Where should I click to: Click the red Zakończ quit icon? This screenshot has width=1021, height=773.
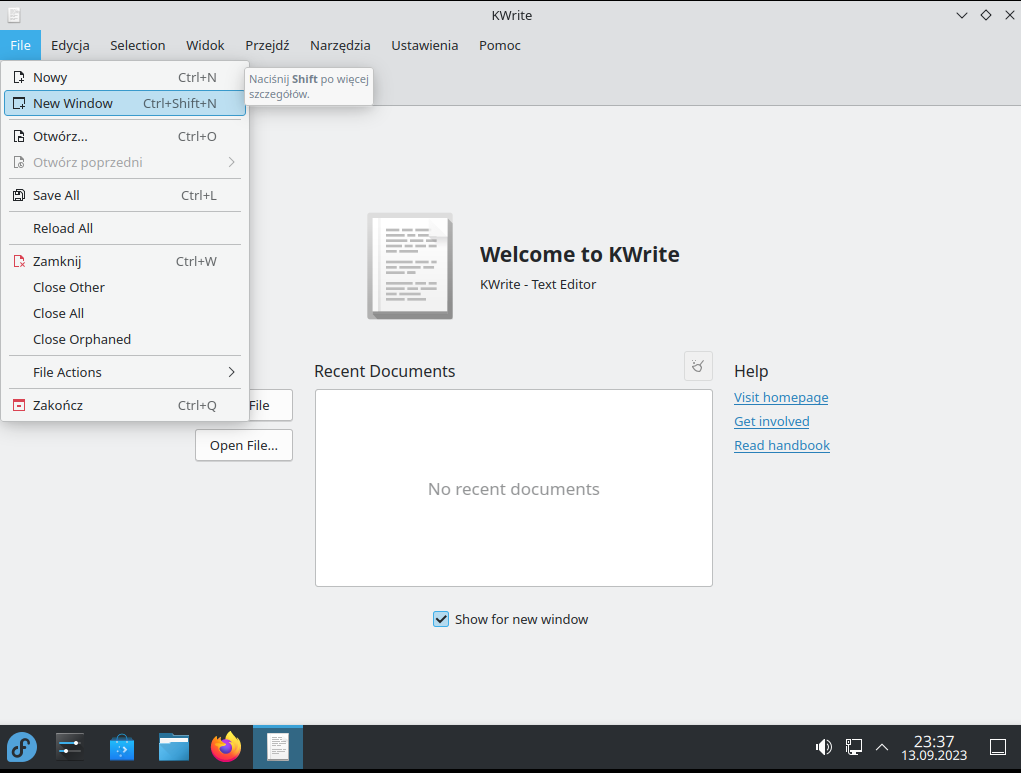[x=20, y=405]
